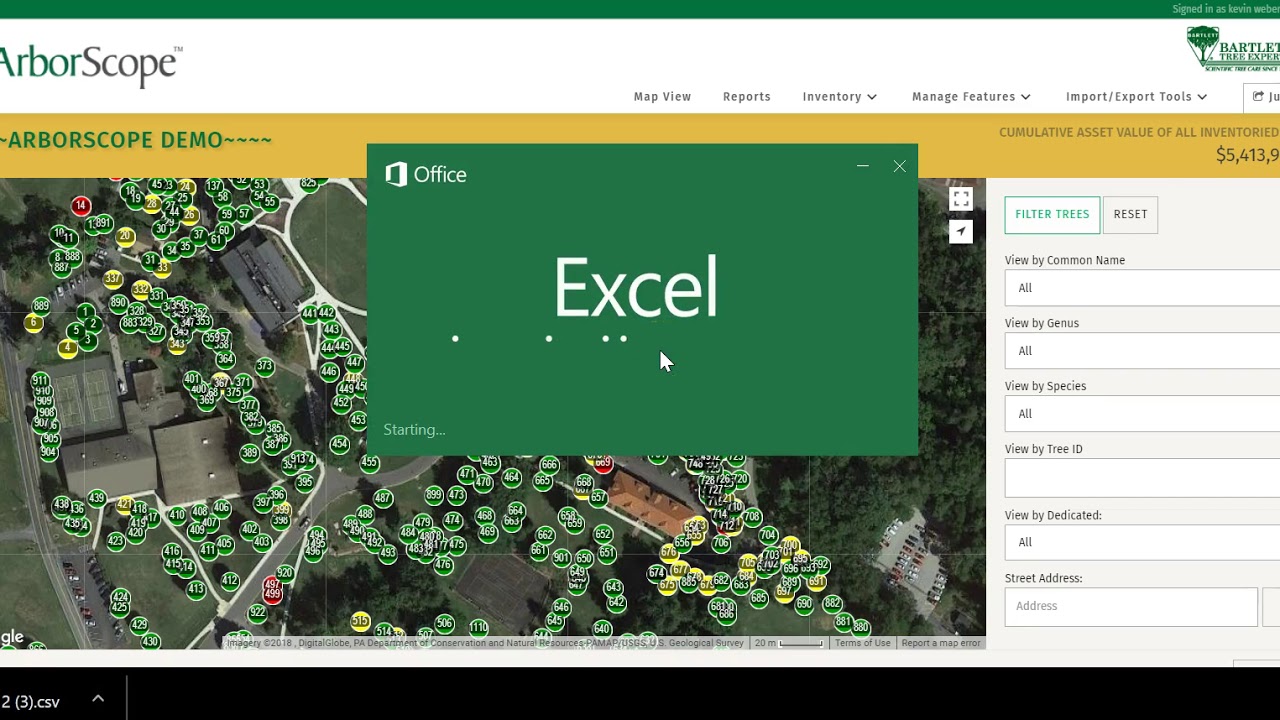Viewport: 1280px width, 720px height.
Task: Select green tree marker 708
Action: click(x=752, y=517)
